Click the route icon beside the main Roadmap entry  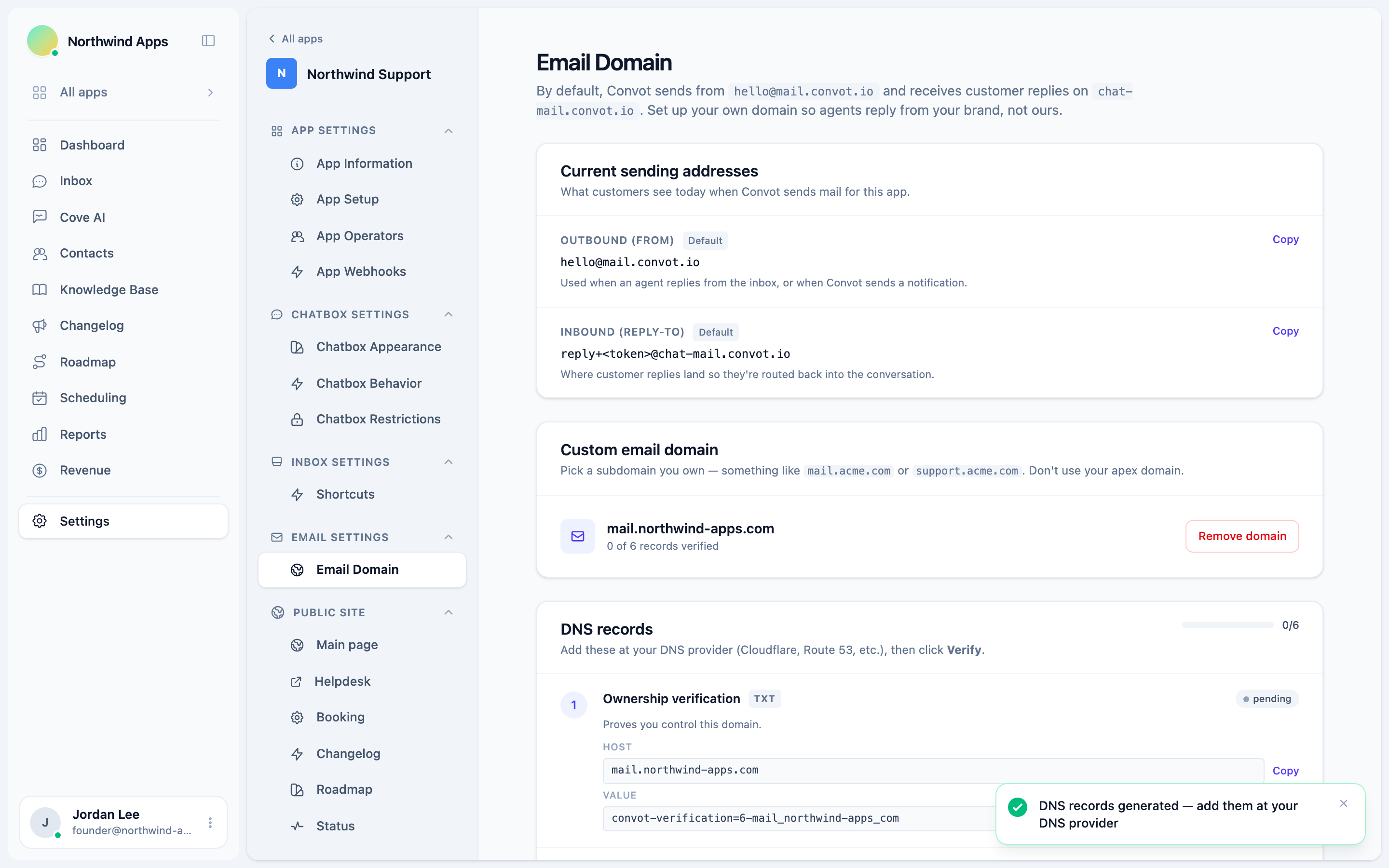[x=40, y=362]
